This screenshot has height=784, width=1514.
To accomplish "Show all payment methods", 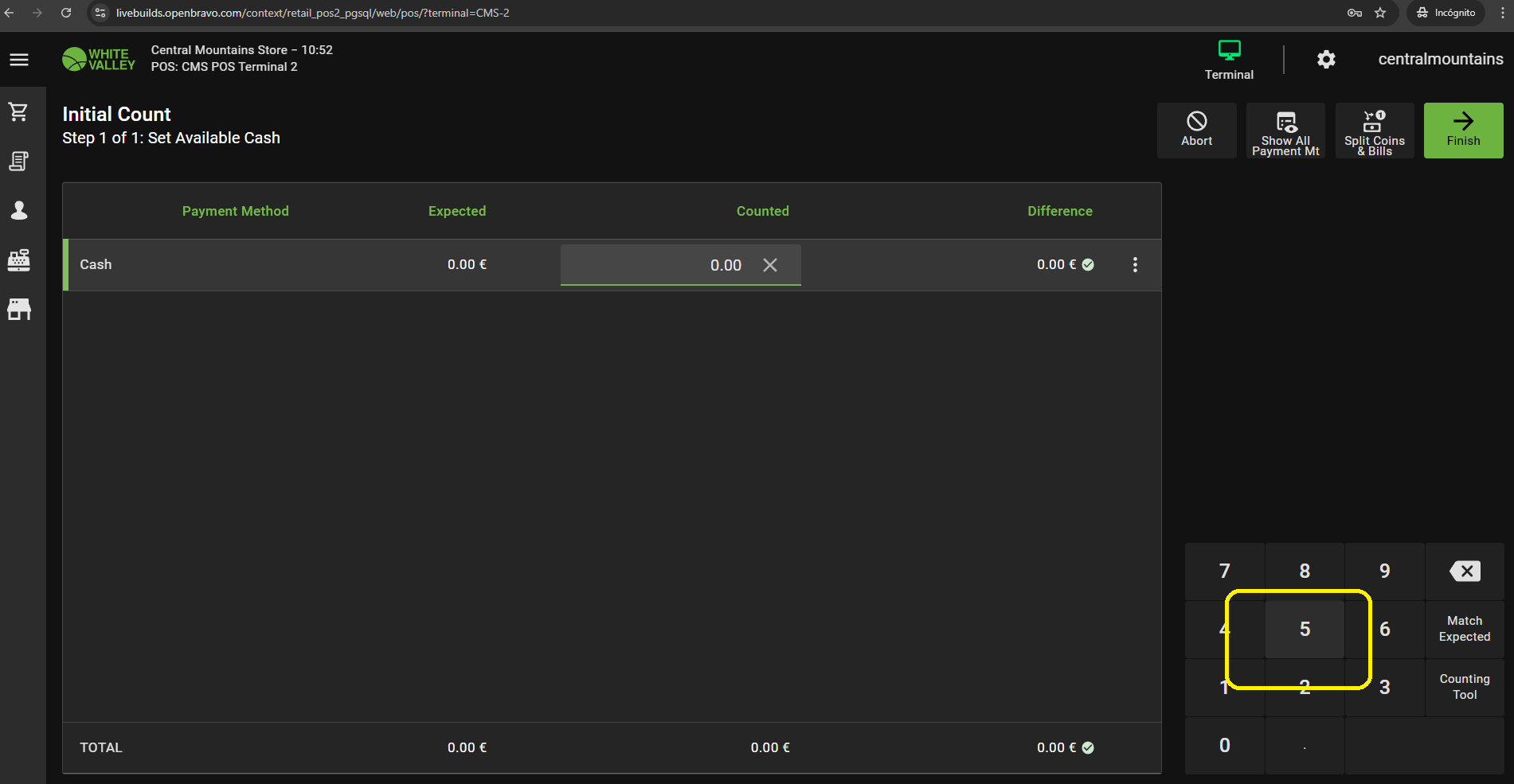I will point(1285,131).
